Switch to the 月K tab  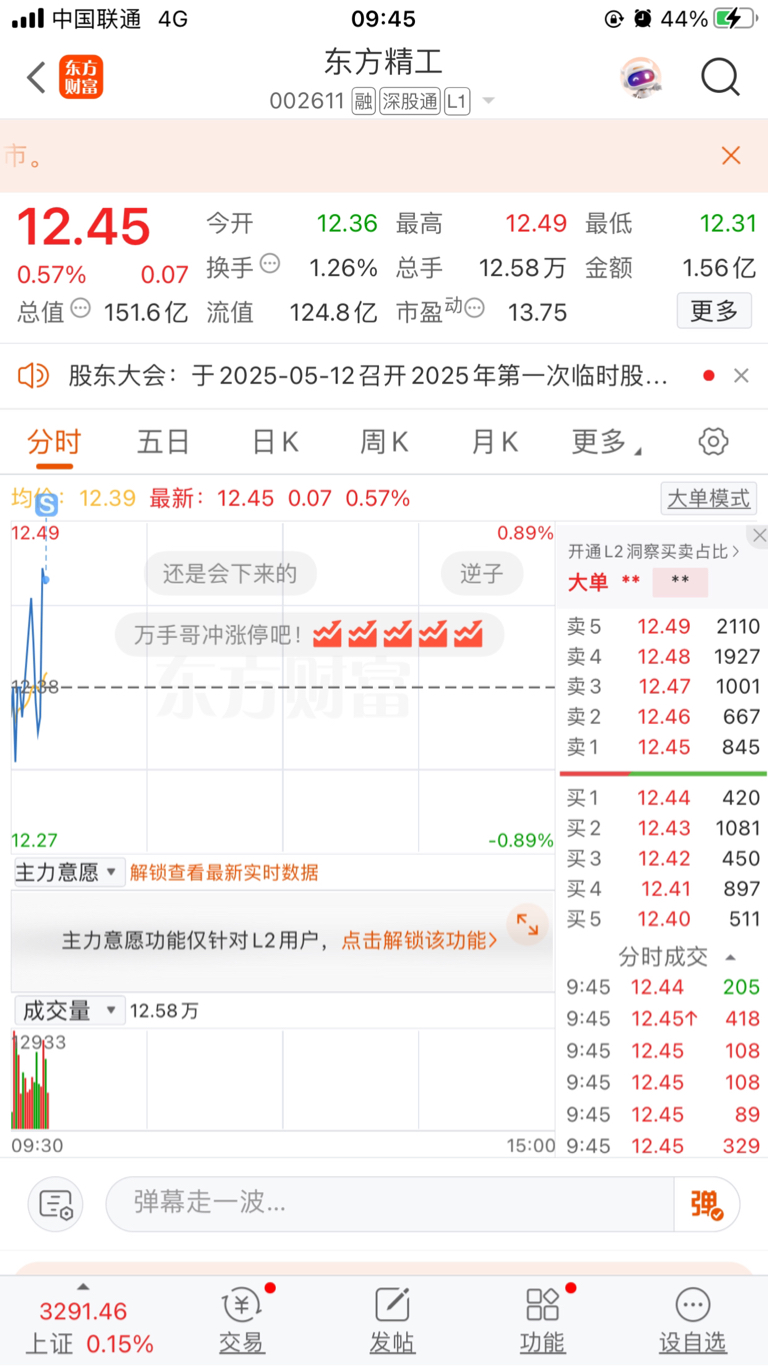point(495,442)
